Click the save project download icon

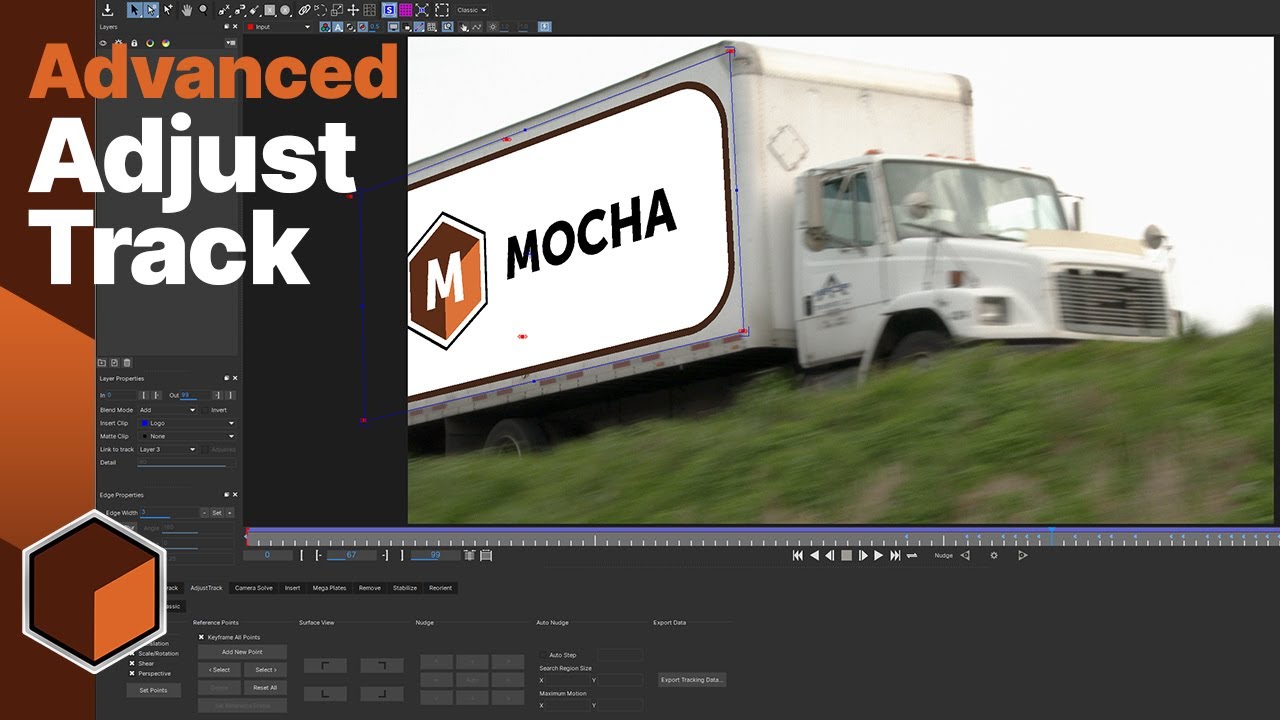[x=108, y=10]
